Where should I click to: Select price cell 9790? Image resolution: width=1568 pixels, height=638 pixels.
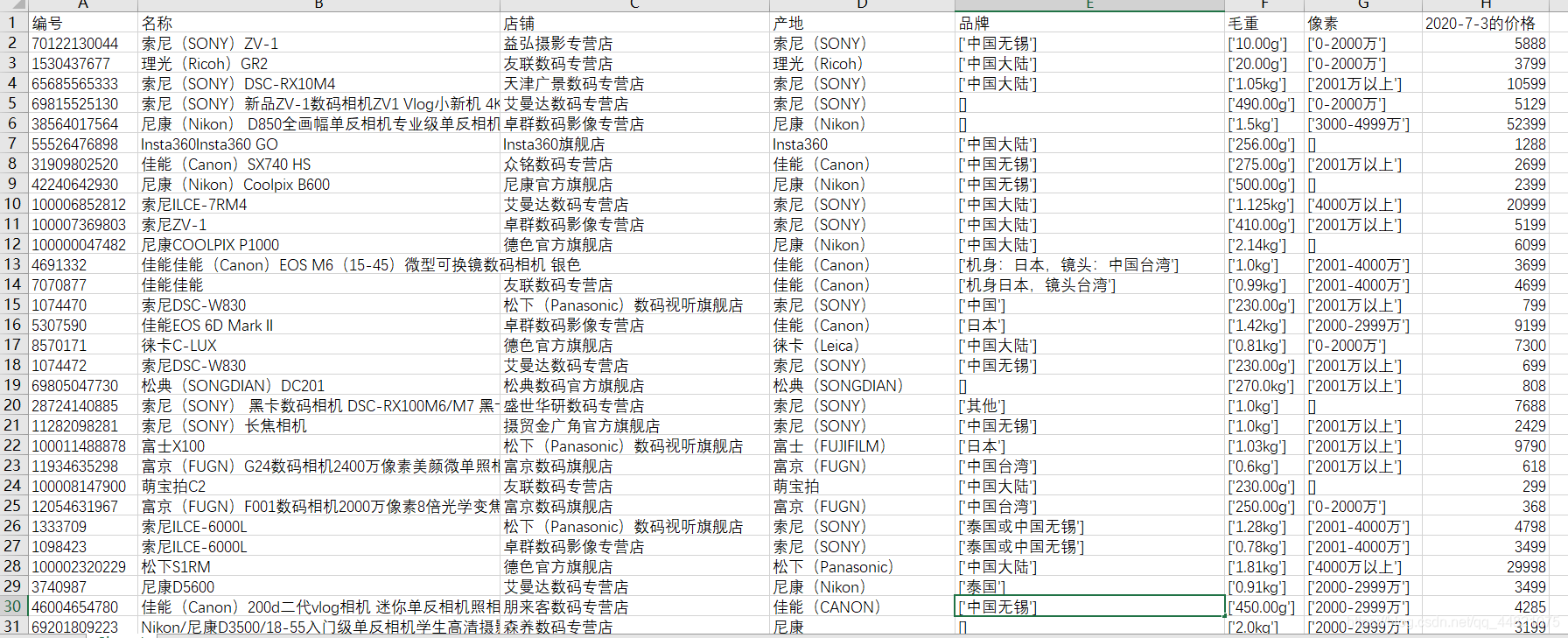(x=1486, y=445)
